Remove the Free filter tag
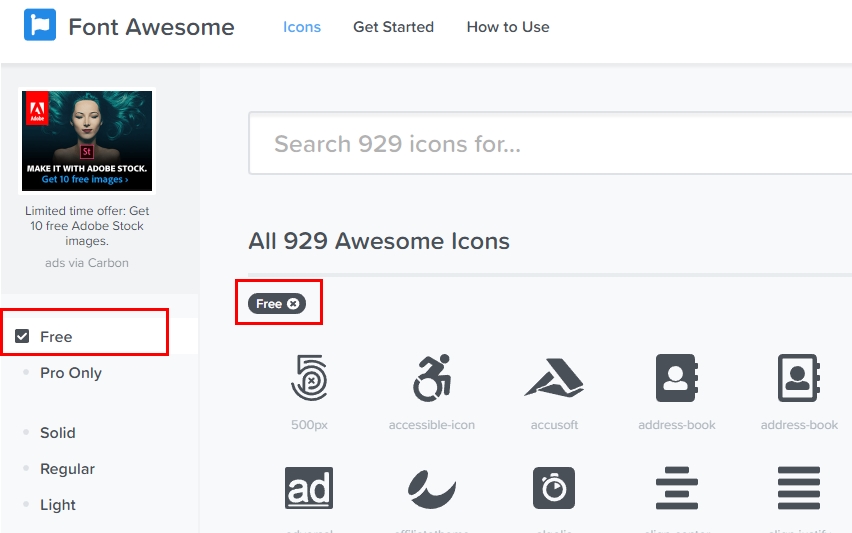The image size is (852, 533). coord(293,304)
